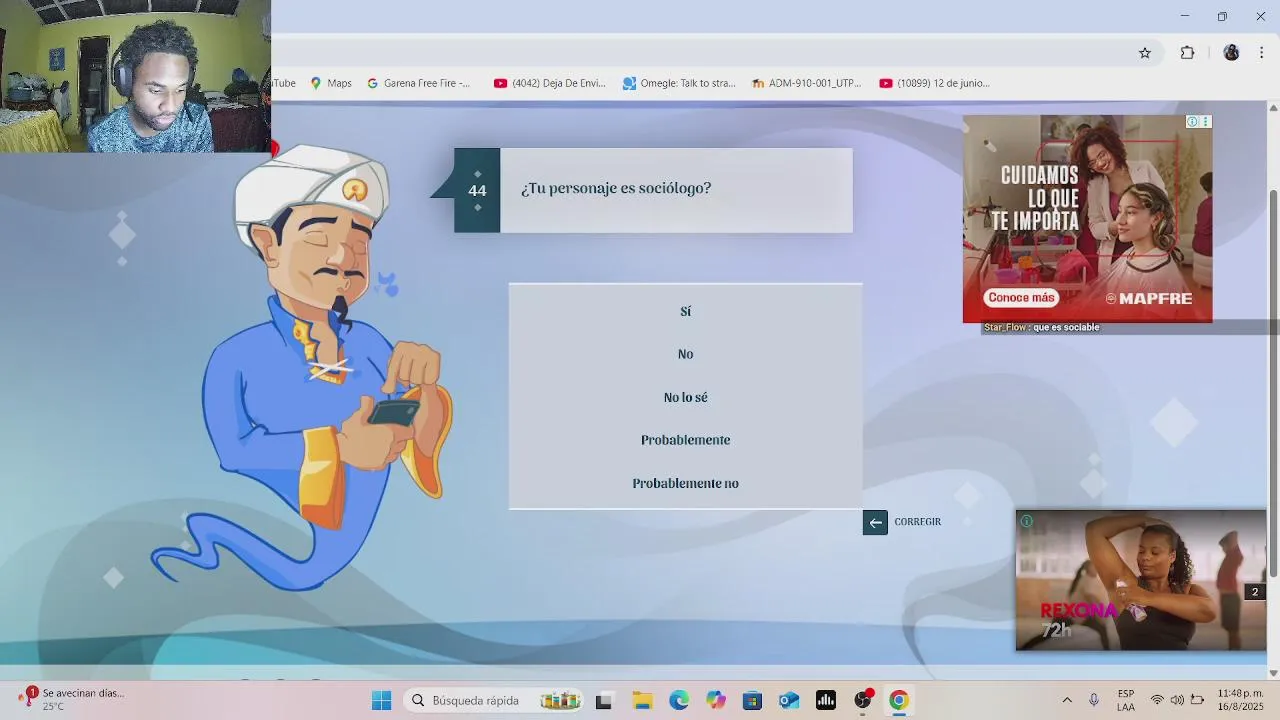Open the volume speaker tray icon
Image resolution: width=1280 pixels, height=720 pixels.
pos(1177,701)
